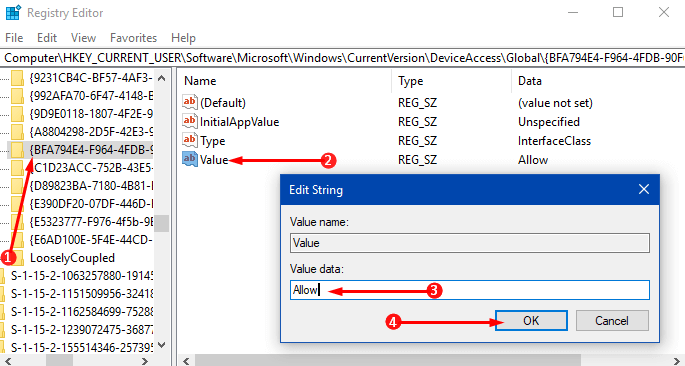
Task: Click the tree vertical scrollbar thumb
Action: point(162,223)
